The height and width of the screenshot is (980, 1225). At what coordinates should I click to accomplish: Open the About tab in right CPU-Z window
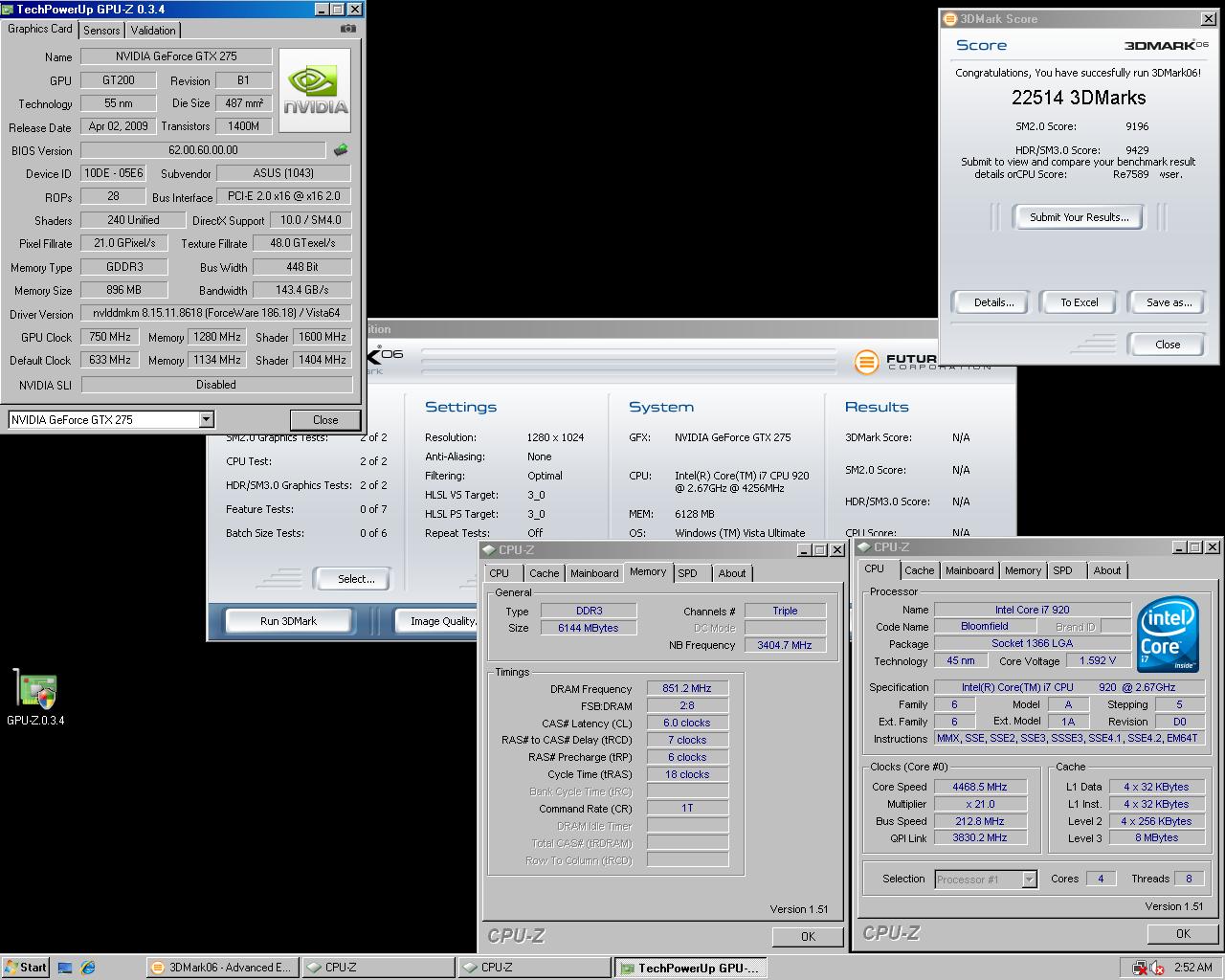point(1107,570)
